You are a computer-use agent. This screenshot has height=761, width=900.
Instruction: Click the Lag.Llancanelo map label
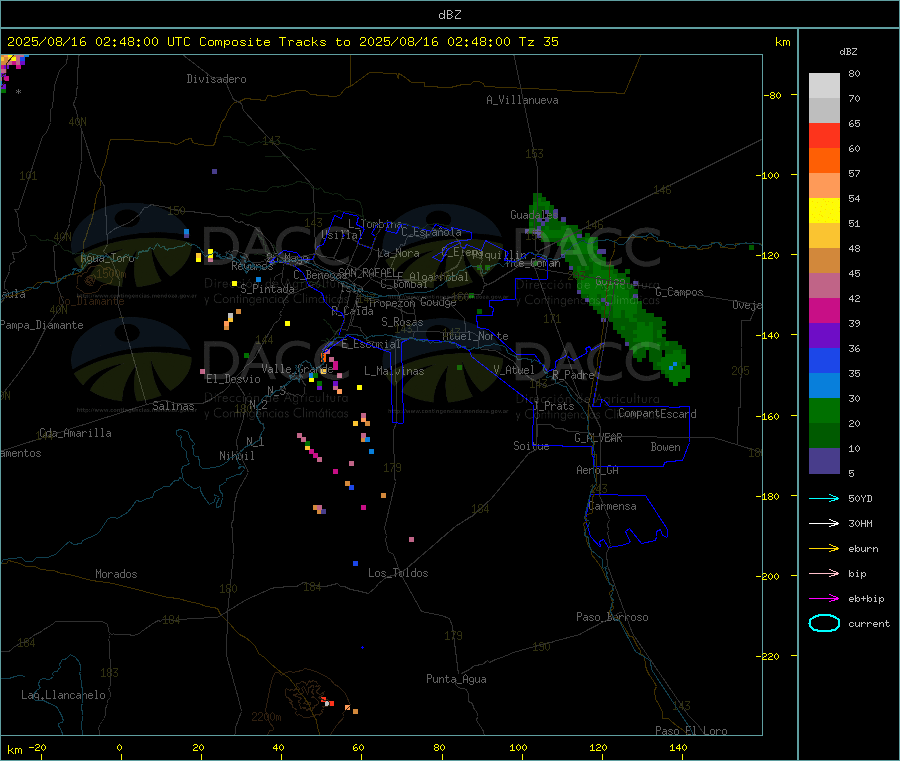pos(63,695)
